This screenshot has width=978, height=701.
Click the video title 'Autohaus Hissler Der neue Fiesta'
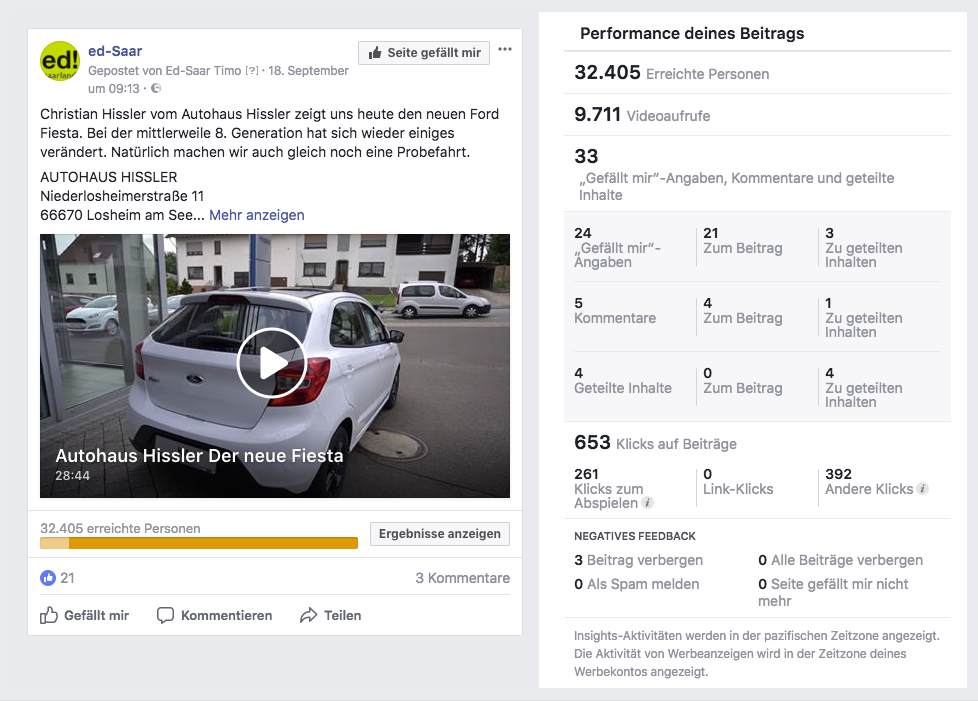[200, 456]
